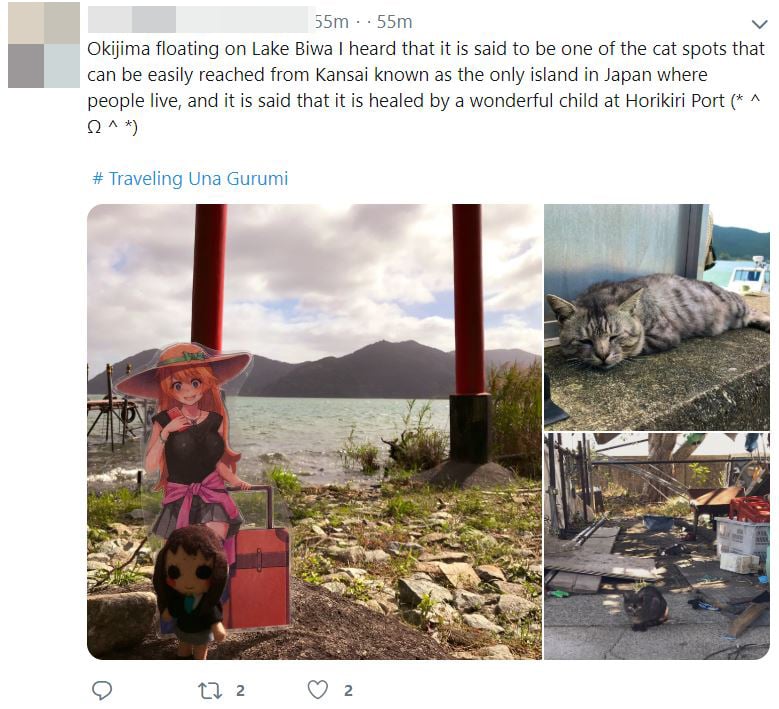The height and width of the screenshot is (709, 779).
Task: Open the cat in yard photo
Action: (657, 547)
